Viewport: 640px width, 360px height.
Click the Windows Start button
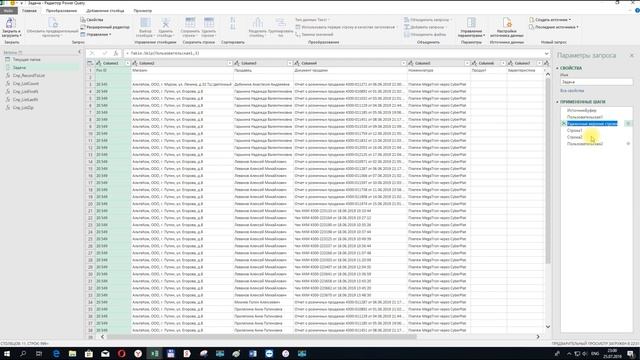point(7,353)
